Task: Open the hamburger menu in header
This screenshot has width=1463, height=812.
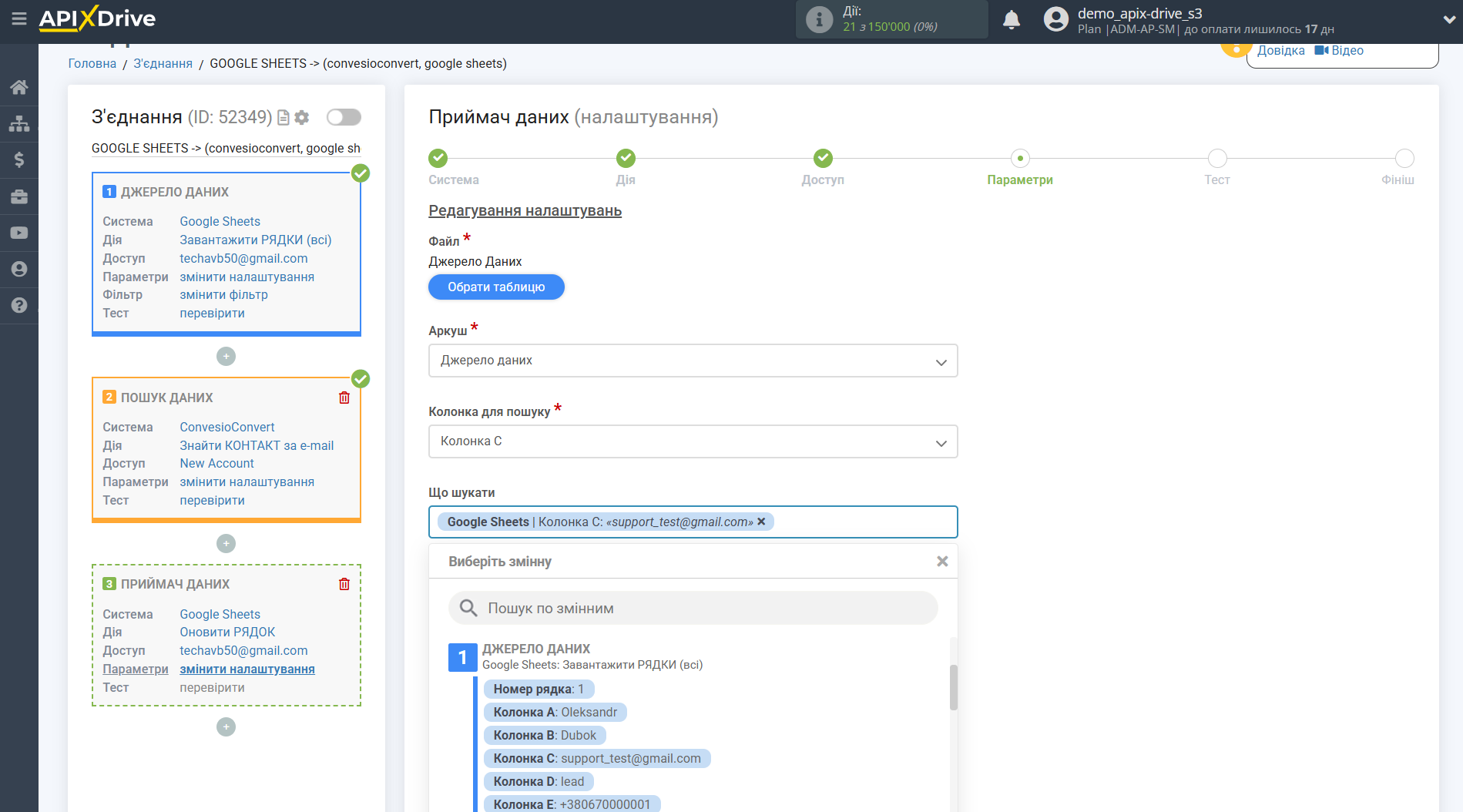Action: tap(19, 18)
